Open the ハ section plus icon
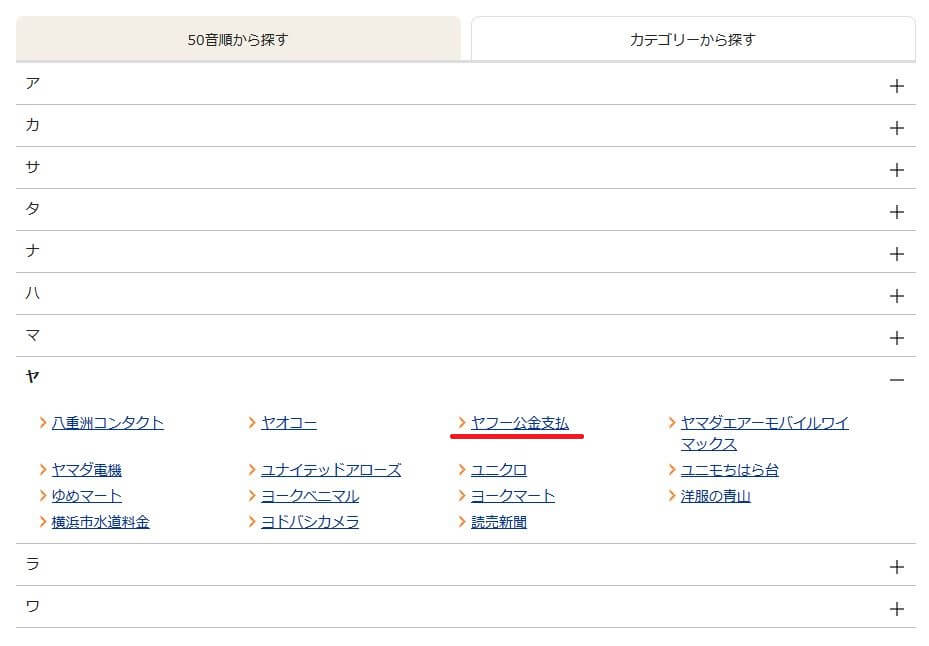The image size is (929, 646). (x=896, y=296)
